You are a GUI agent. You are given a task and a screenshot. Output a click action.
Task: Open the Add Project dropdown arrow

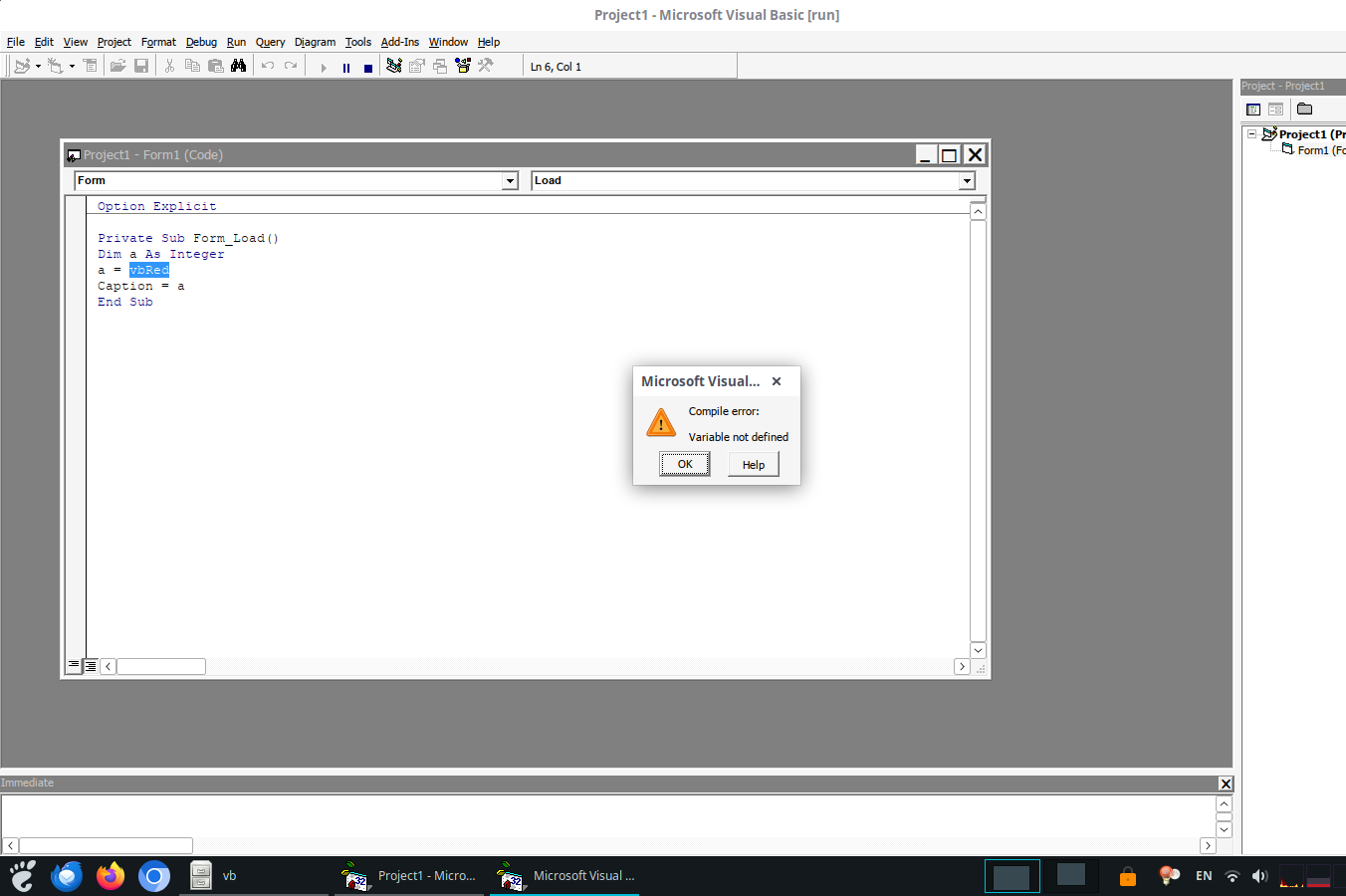coord(38,66)
